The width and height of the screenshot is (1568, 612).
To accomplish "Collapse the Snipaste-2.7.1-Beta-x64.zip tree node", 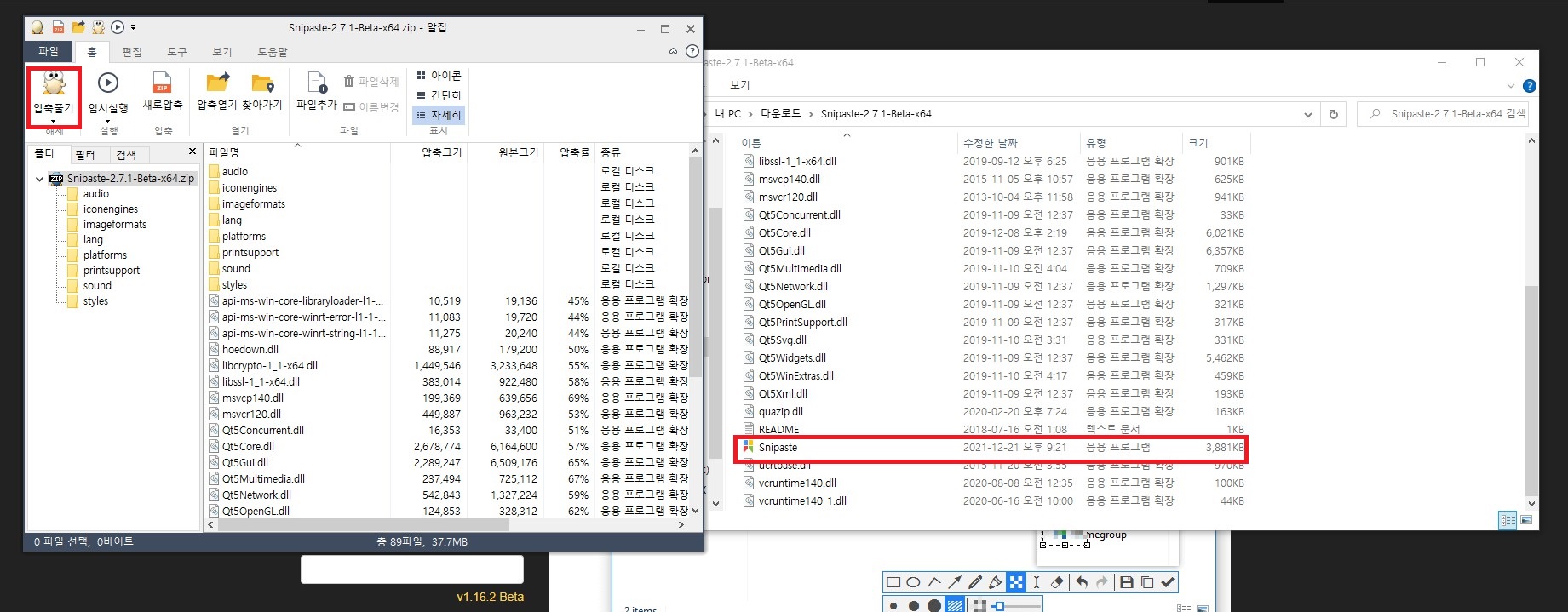I will pyautogui.click(x=40, y=179).
